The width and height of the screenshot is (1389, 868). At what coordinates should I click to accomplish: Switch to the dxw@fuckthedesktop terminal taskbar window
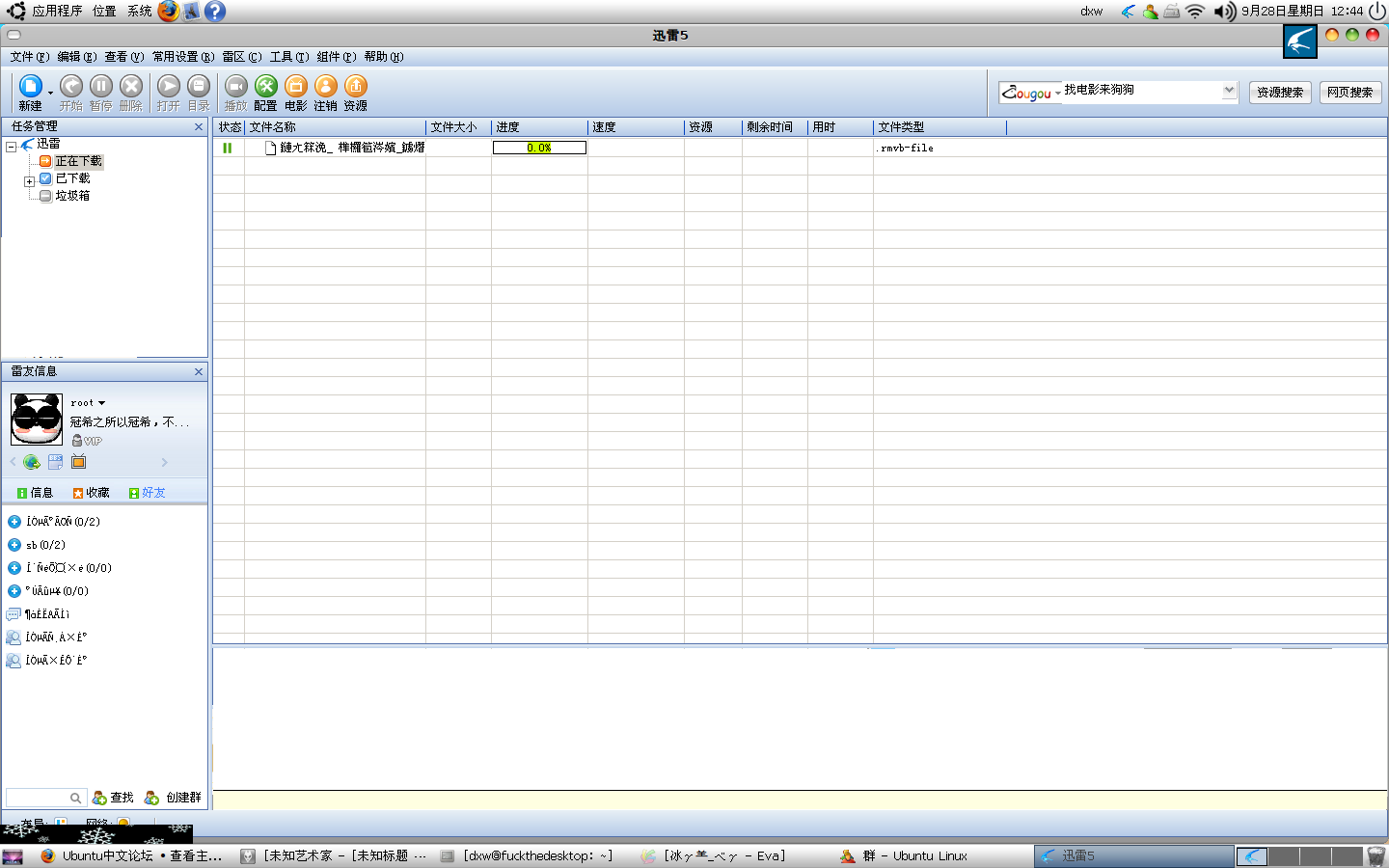click(x=528, y=856)
